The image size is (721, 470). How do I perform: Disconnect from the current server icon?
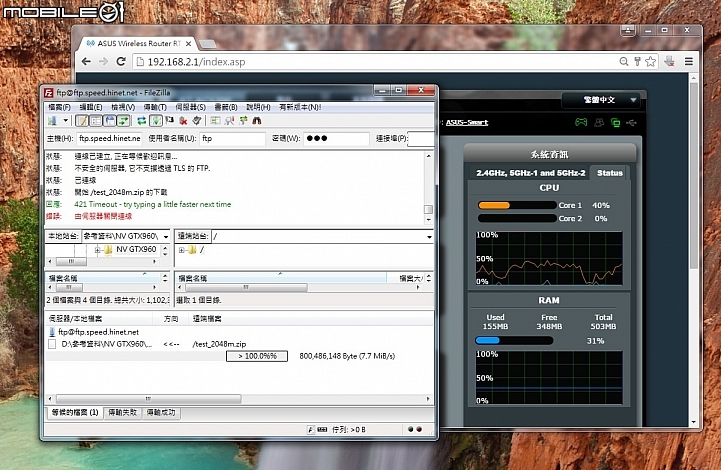[x=183, y=120]
